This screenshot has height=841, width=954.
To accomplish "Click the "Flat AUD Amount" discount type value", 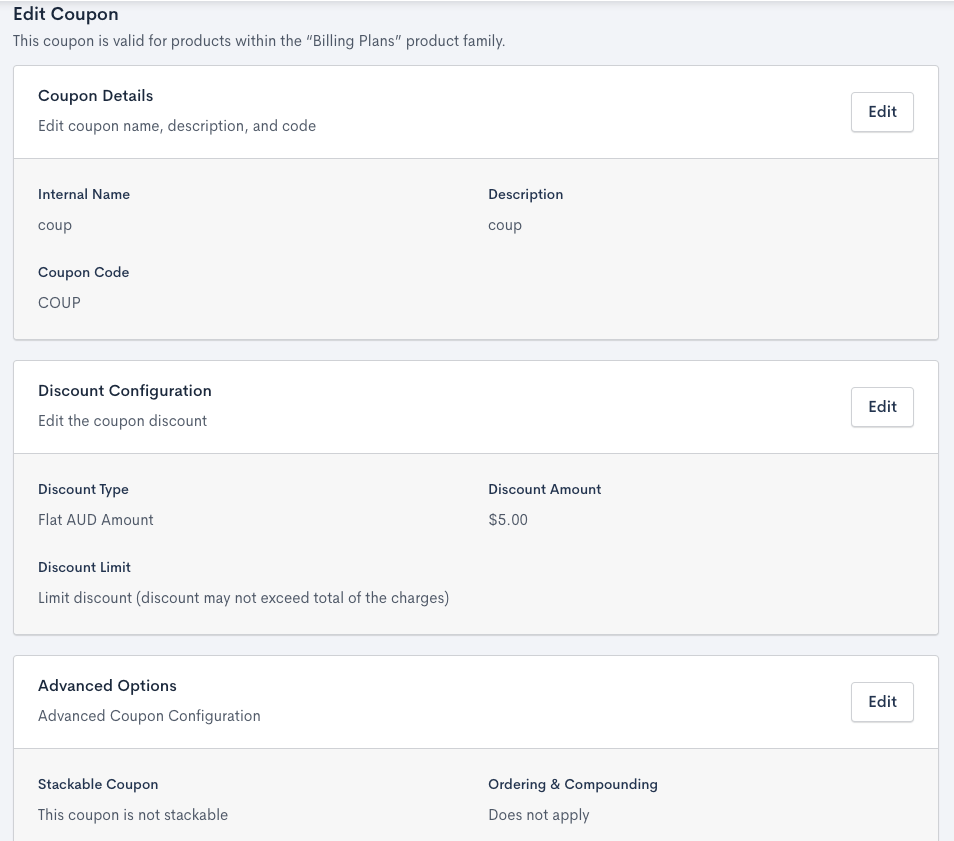I will 96,520.
